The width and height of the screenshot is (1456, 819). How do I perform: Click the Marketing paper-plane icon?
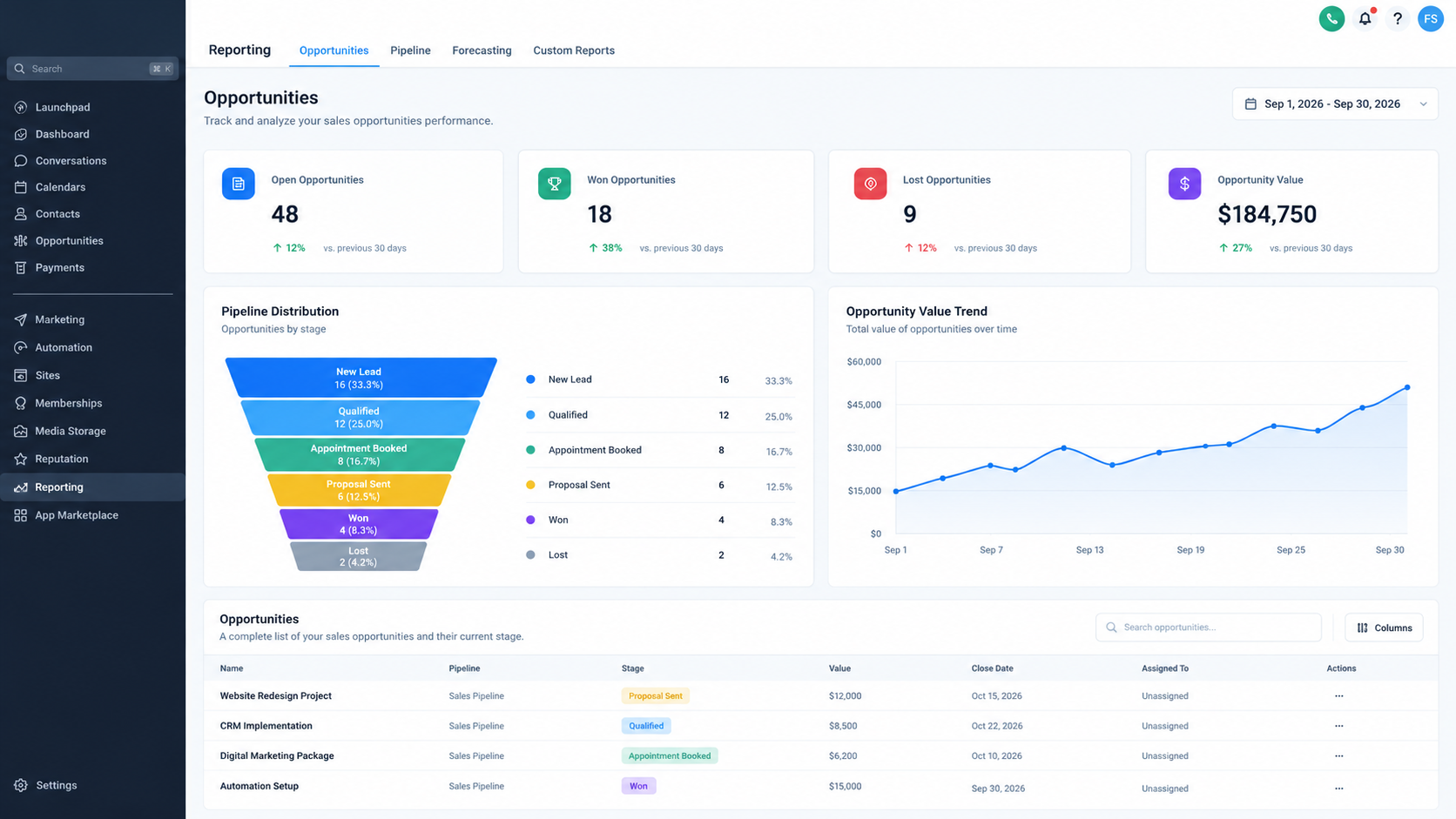click(21, 319)
